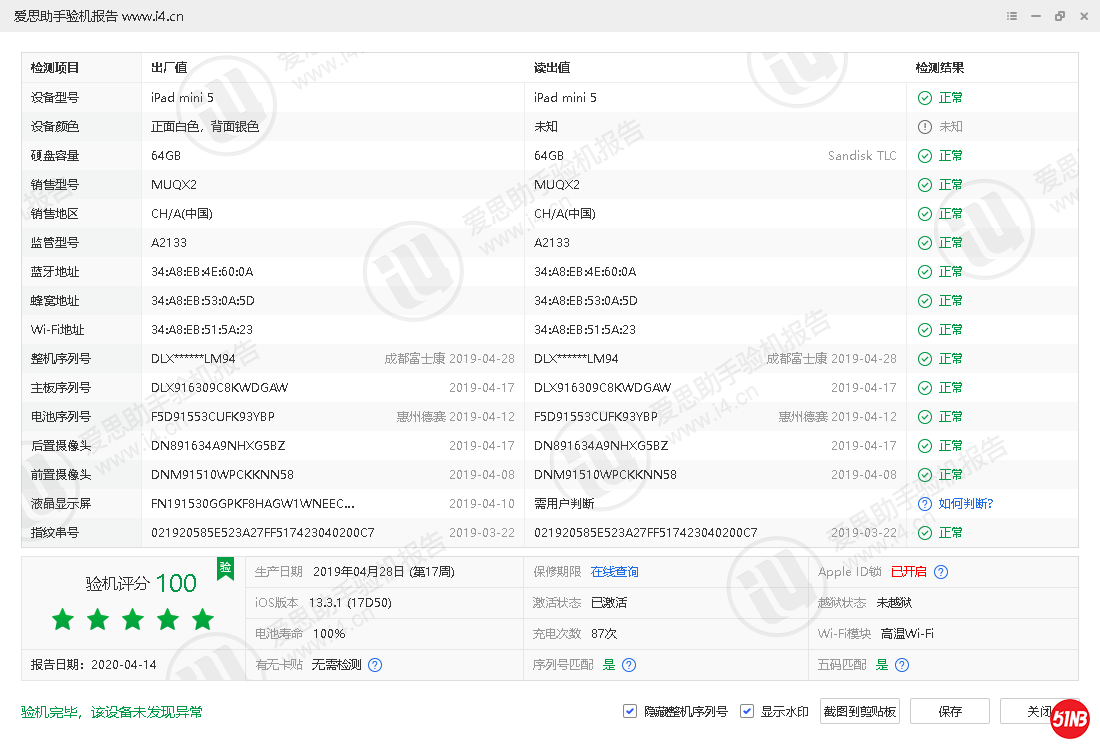Viewport: 1100px width, 749px height.
Task: Click the checkmark icon beside 蓝牙地址 result
Action: [922, 271]
